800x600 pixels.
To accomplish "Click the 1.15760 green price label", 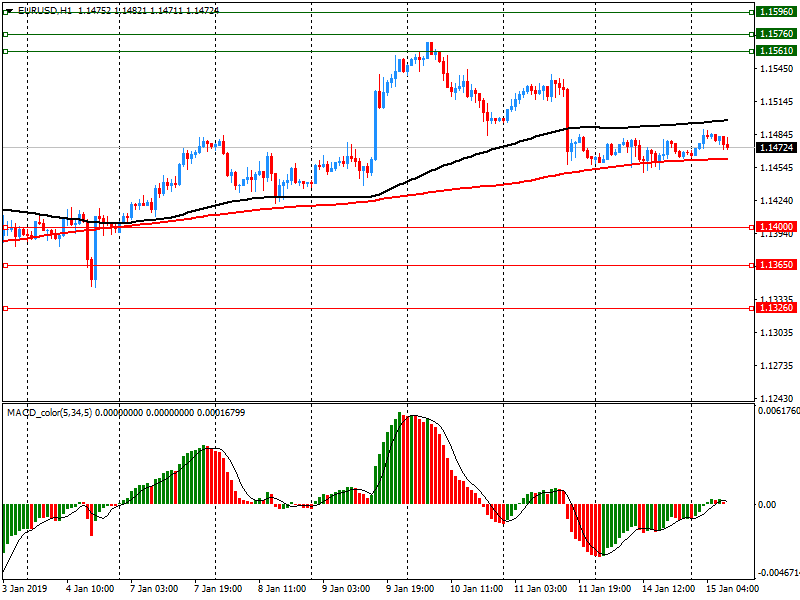I will tap(776, 34).
